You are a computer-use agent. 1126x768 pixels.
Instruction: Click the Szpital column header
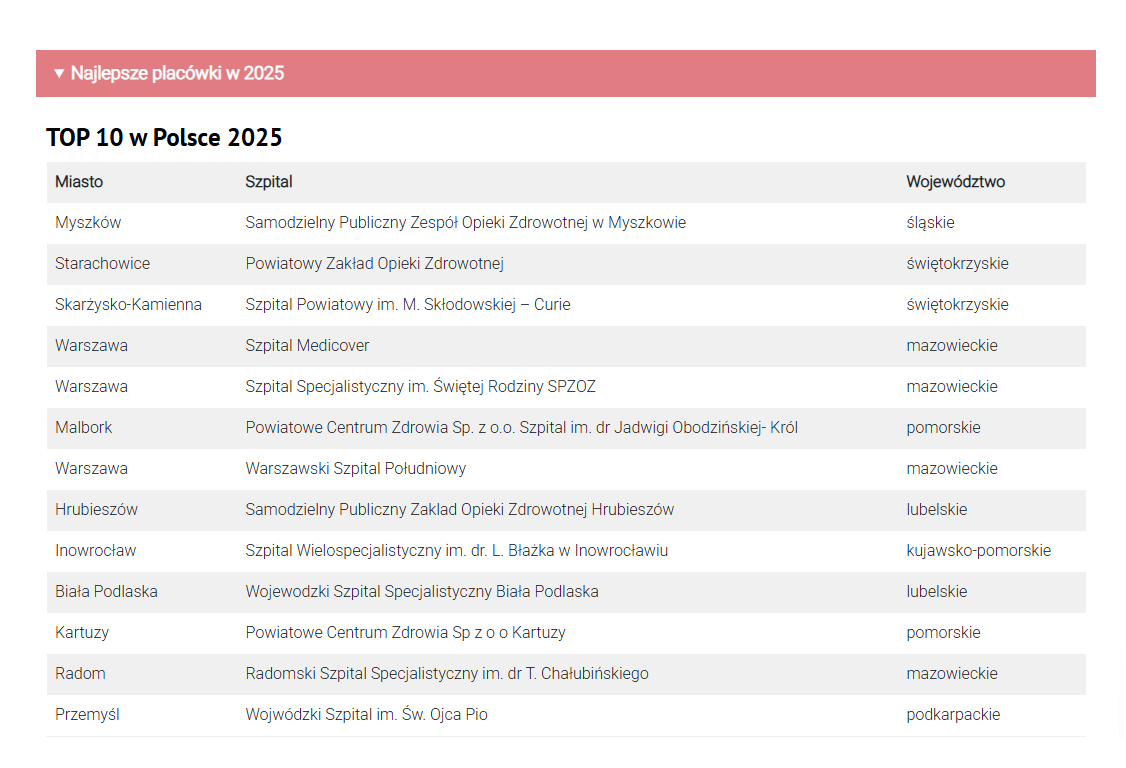pyautogui.click(x=269, y=182)
